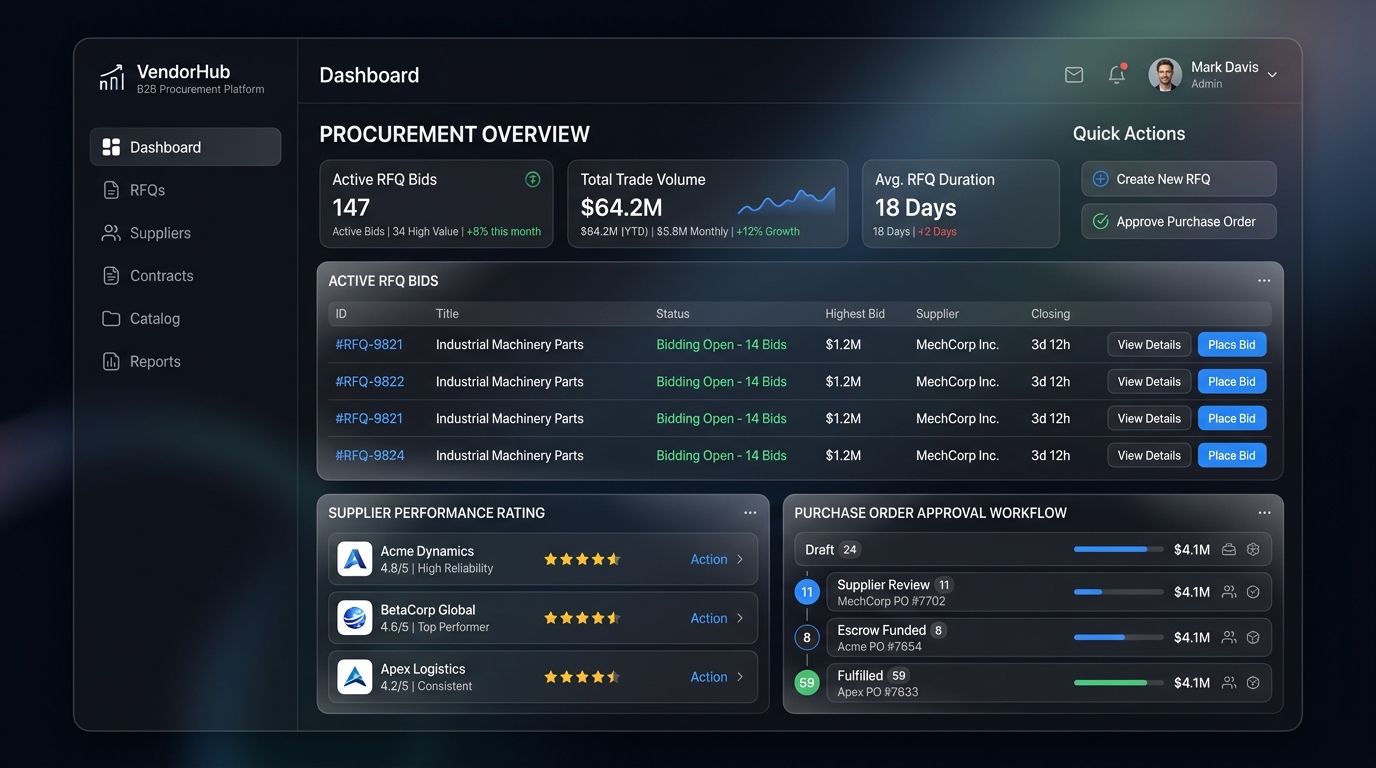Click the blue step 11 workflow marker
The width and height of the screenshot is (1376, 768).
[807, 592]
